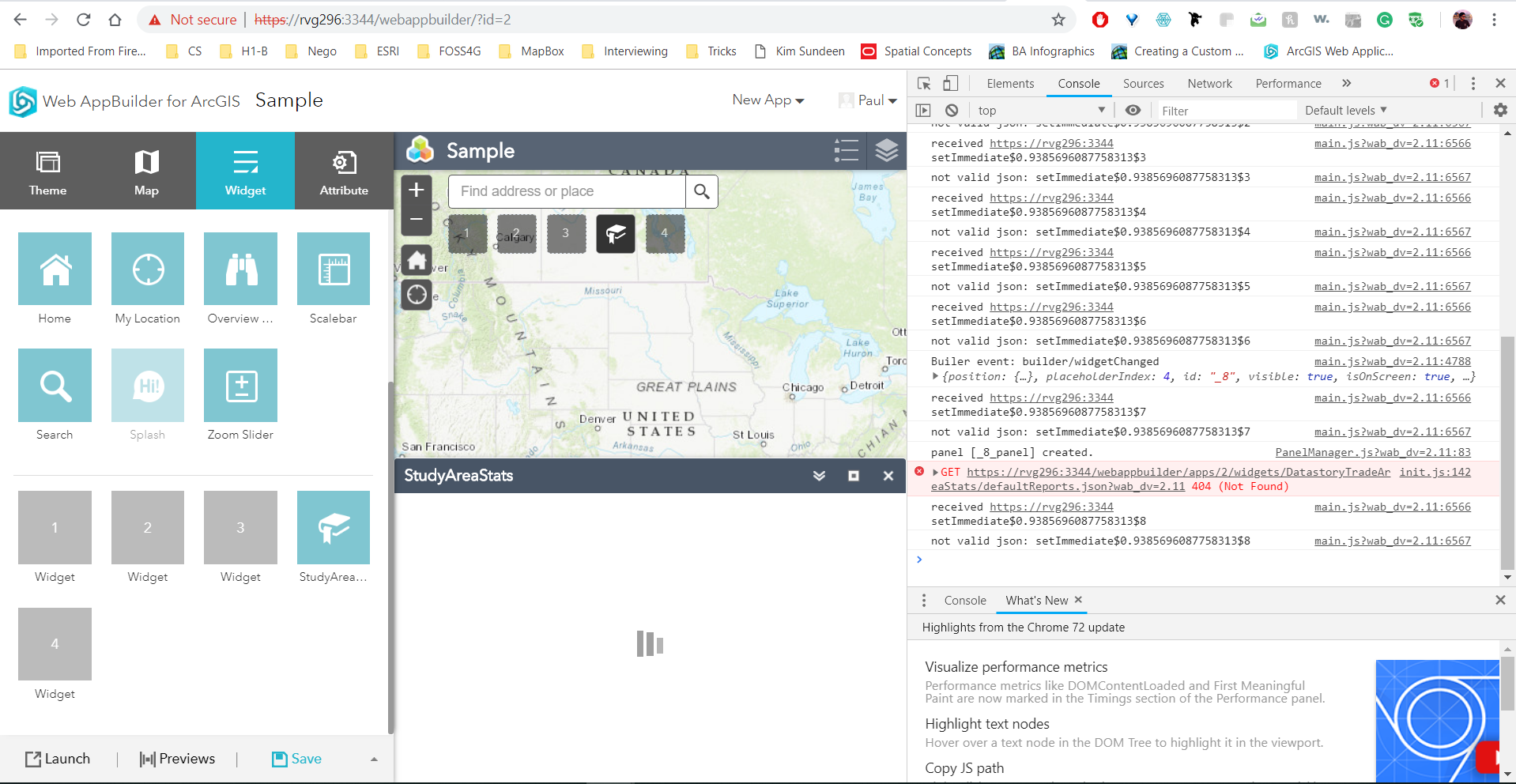Toggle the Scalebar widget
1516x784 pixels.
(x=334, y=269)
